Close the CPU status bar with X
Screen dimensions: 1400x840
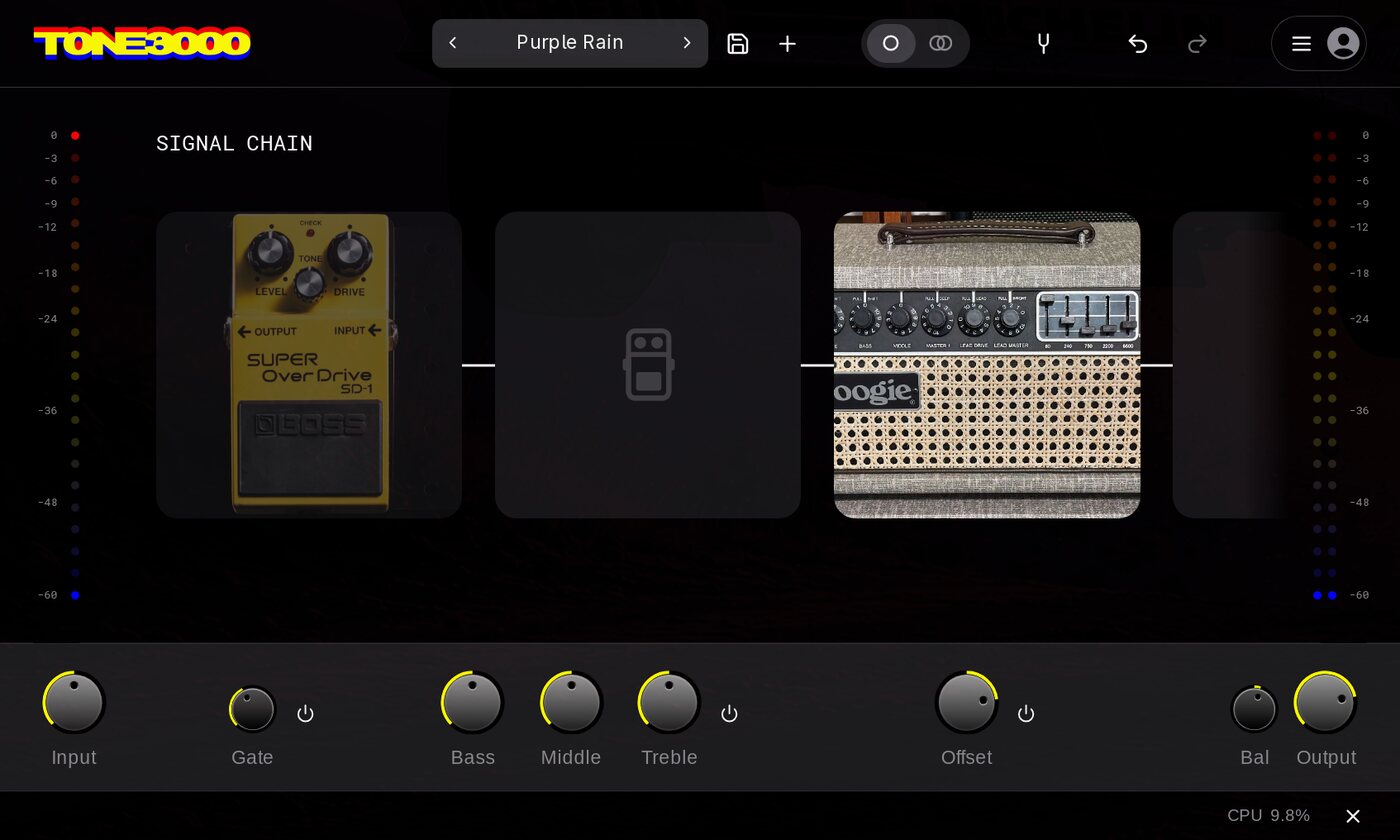[1353, 816]
